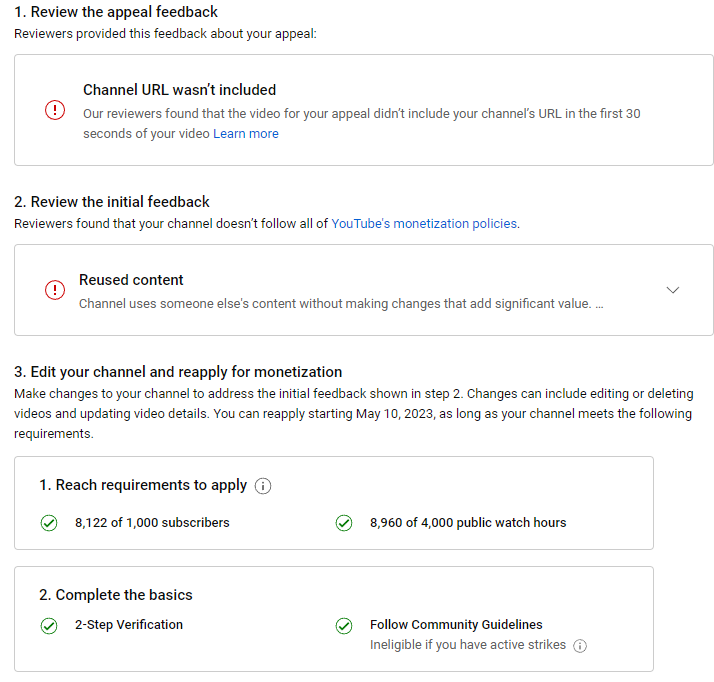Click Reviewers provided this feedback about your appeal text
This screenshot has height=682, width=714.
165,34
